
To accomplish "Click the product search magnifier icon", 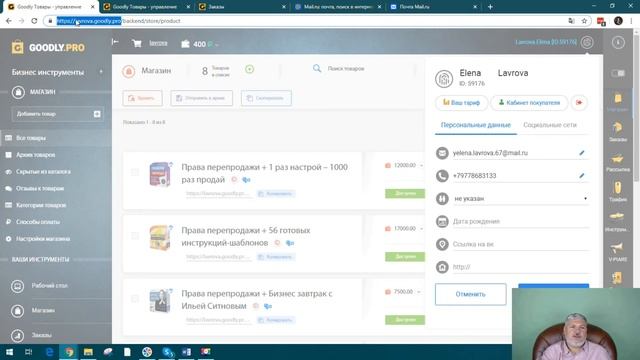I will click(x=317, y=68).
